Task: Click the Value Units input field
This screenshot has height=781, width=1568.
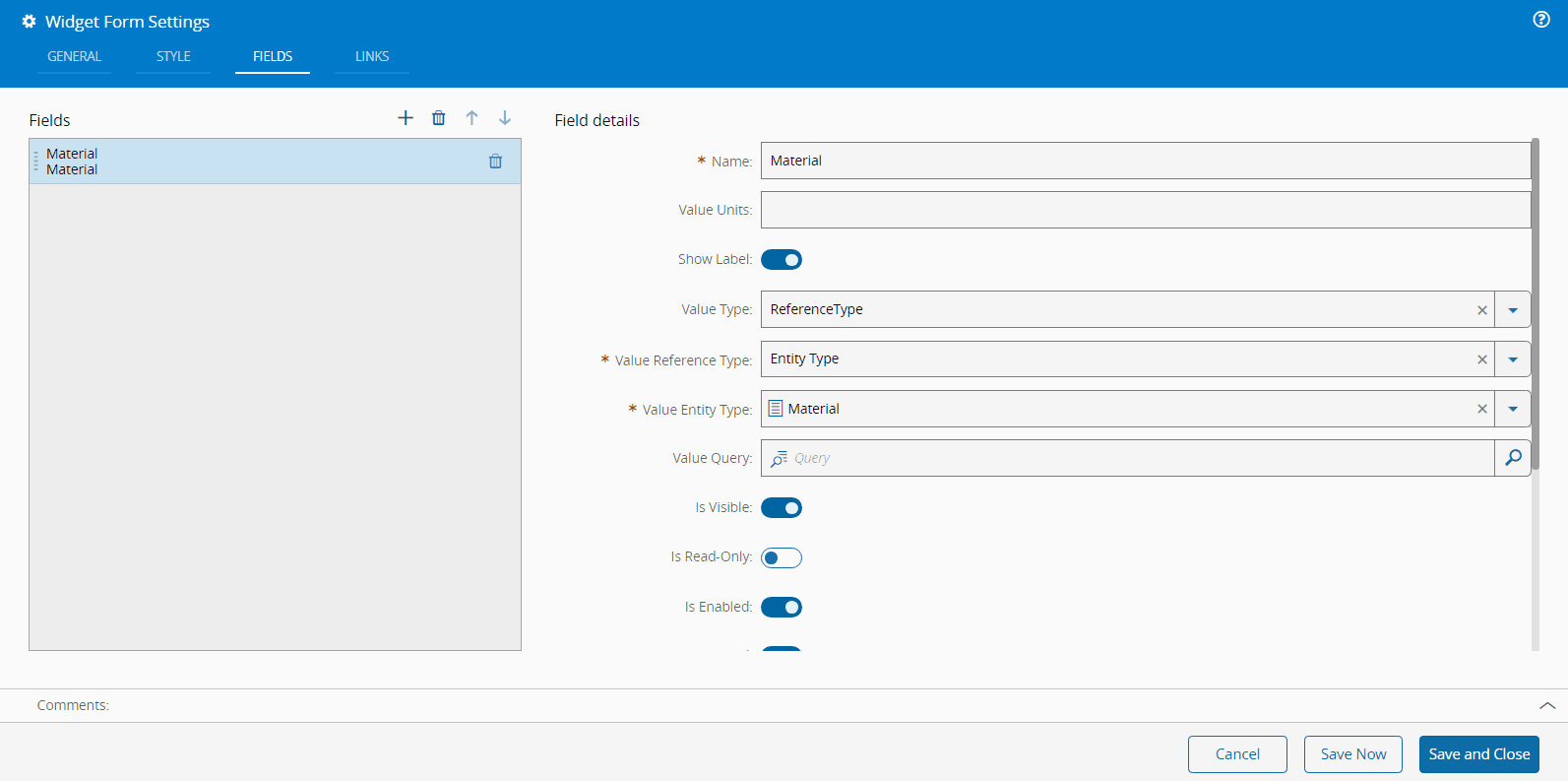Action: (1145, 210)
